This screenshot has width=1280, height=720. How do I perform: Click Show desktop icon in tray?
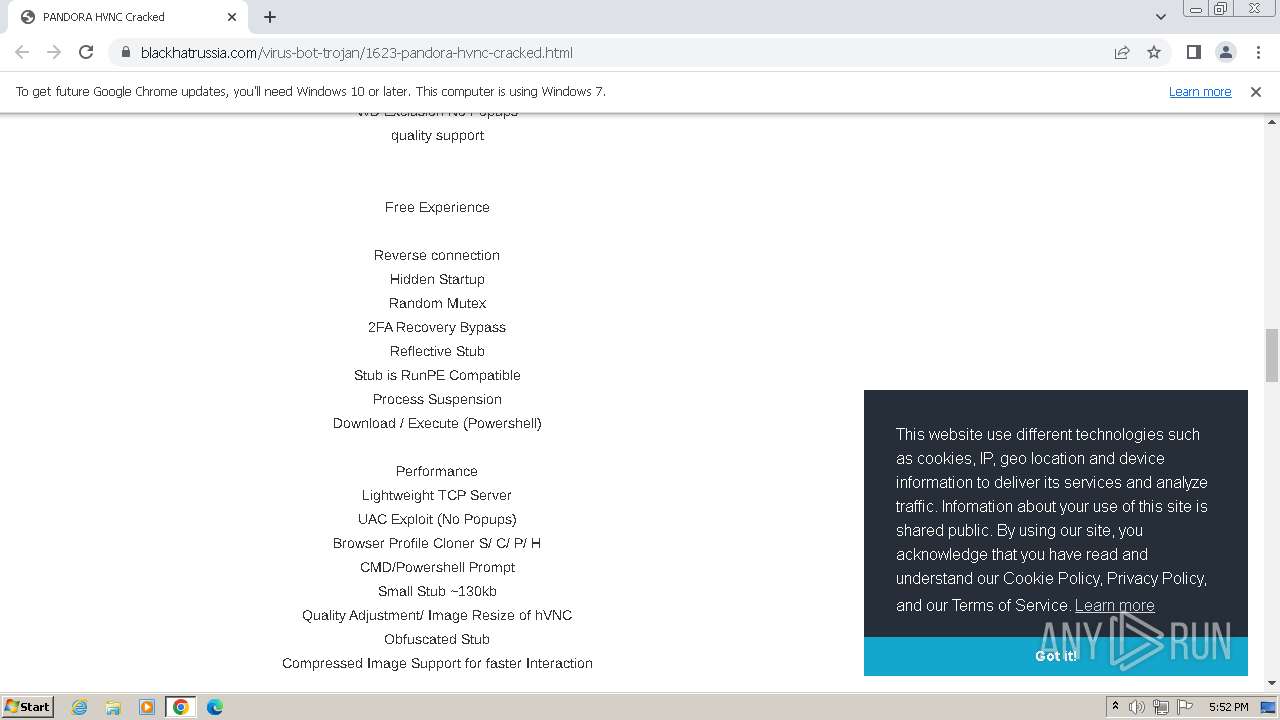pyautogui.click(x=1269, y=707)
